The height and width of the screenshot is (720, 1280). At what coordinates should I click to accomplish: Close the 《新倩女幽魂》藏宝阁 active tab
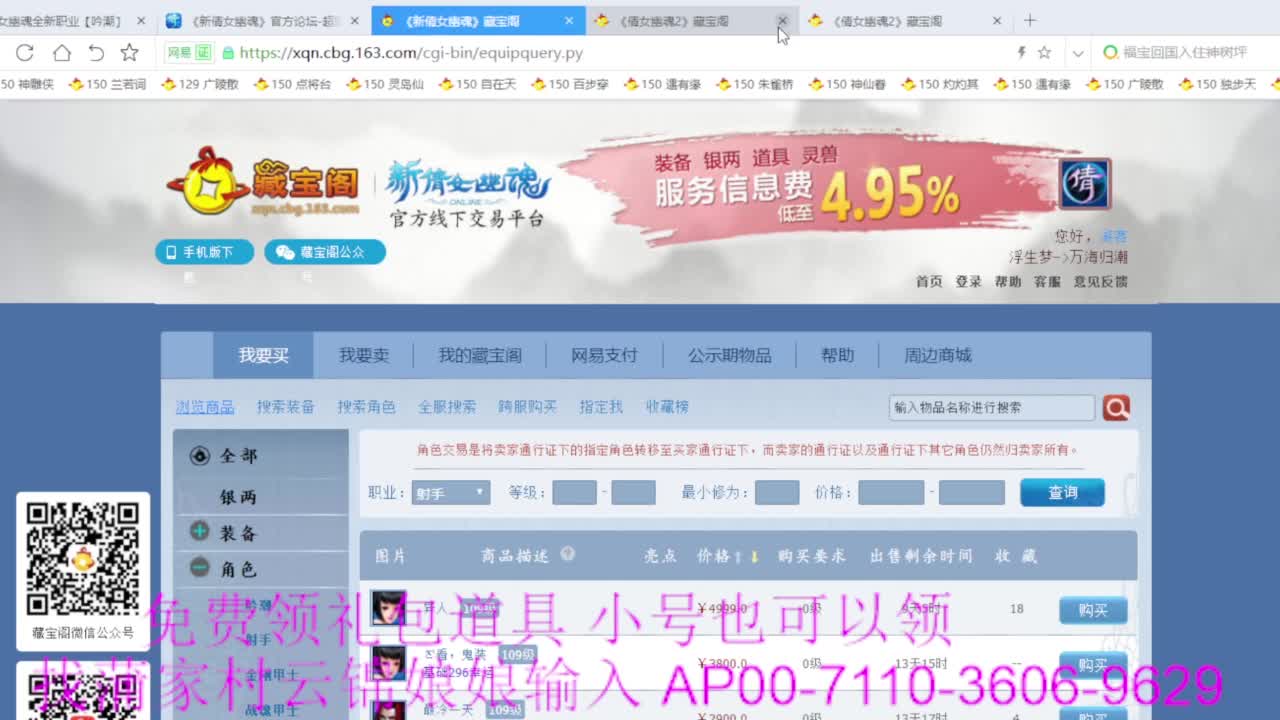pos(569,20)
